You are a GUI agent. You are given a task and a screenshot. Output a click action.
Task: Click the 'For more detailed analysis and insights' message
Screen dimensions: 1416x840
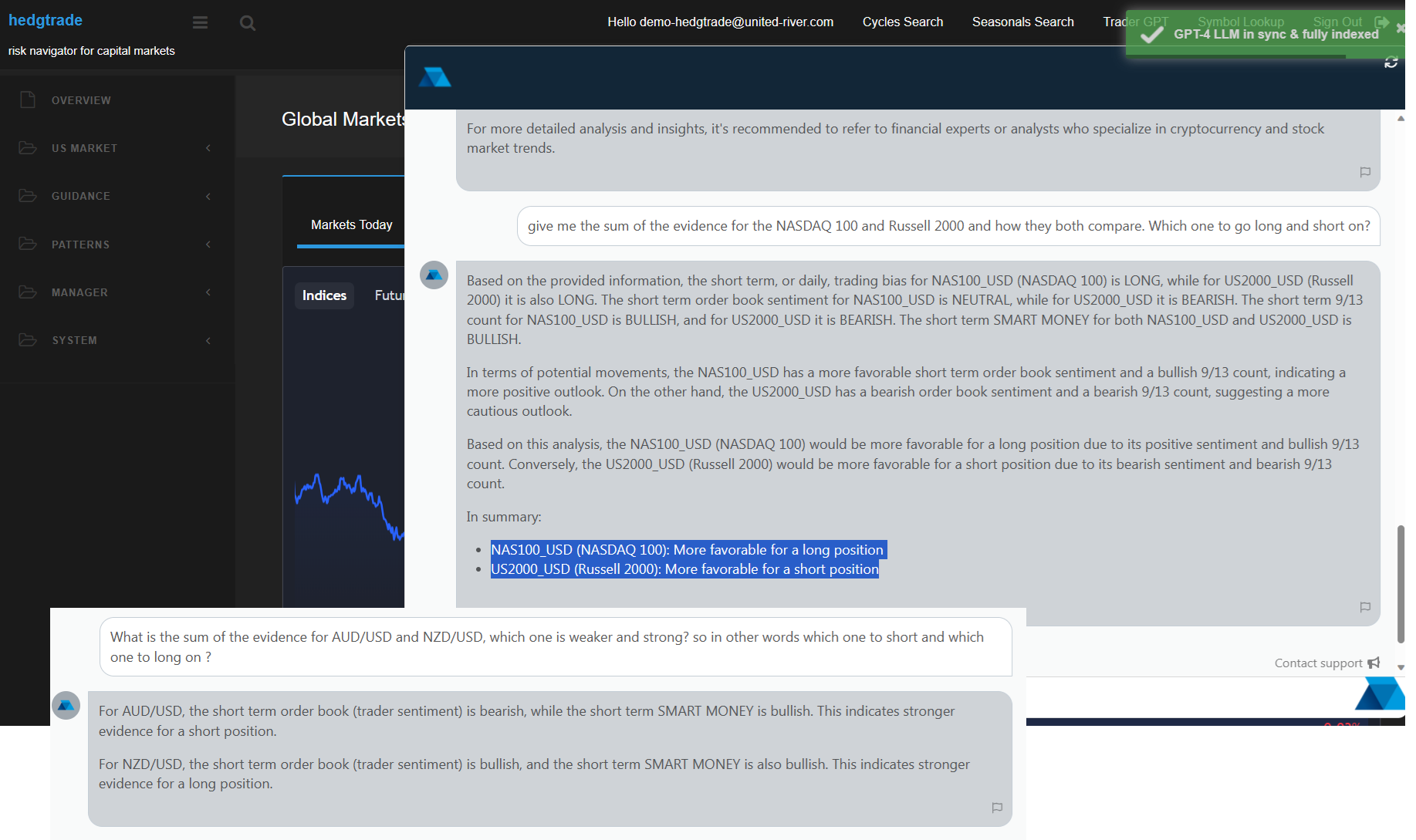pos(895,138)
